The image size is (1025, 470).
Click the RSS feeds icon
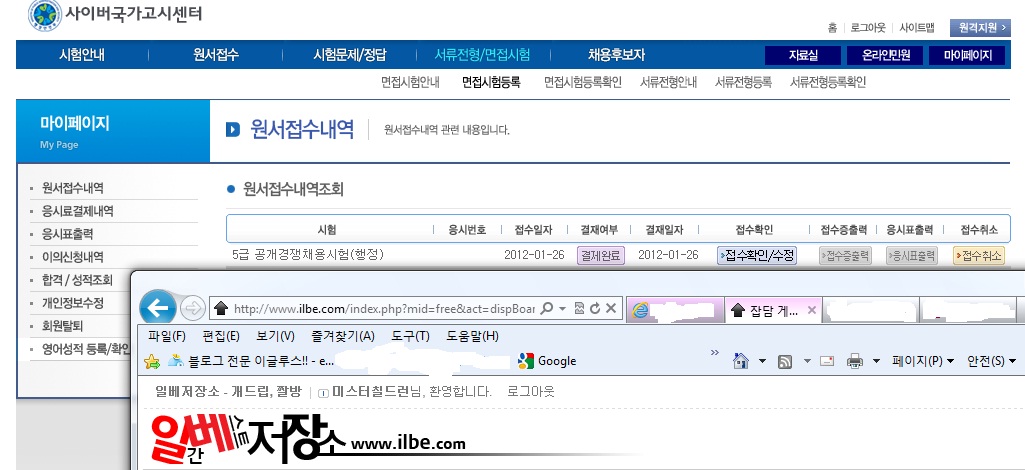(785, 361)
